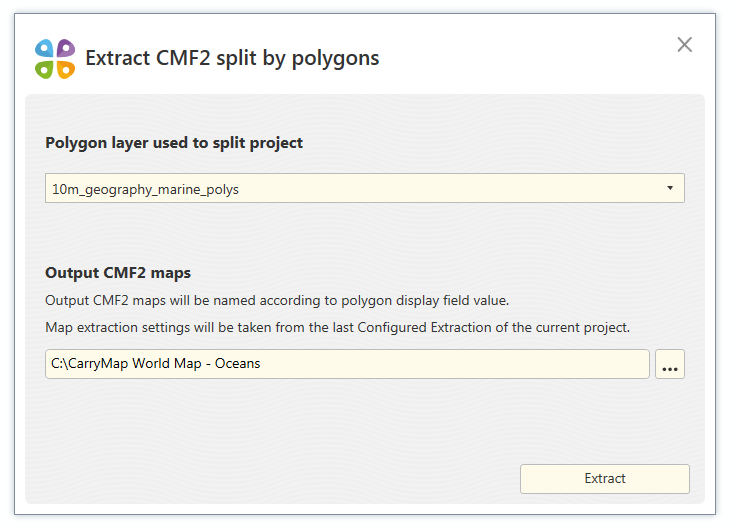This screenshot has width=733, height=530.
Task: Click white header space between title and close
Action: [524, 58]
